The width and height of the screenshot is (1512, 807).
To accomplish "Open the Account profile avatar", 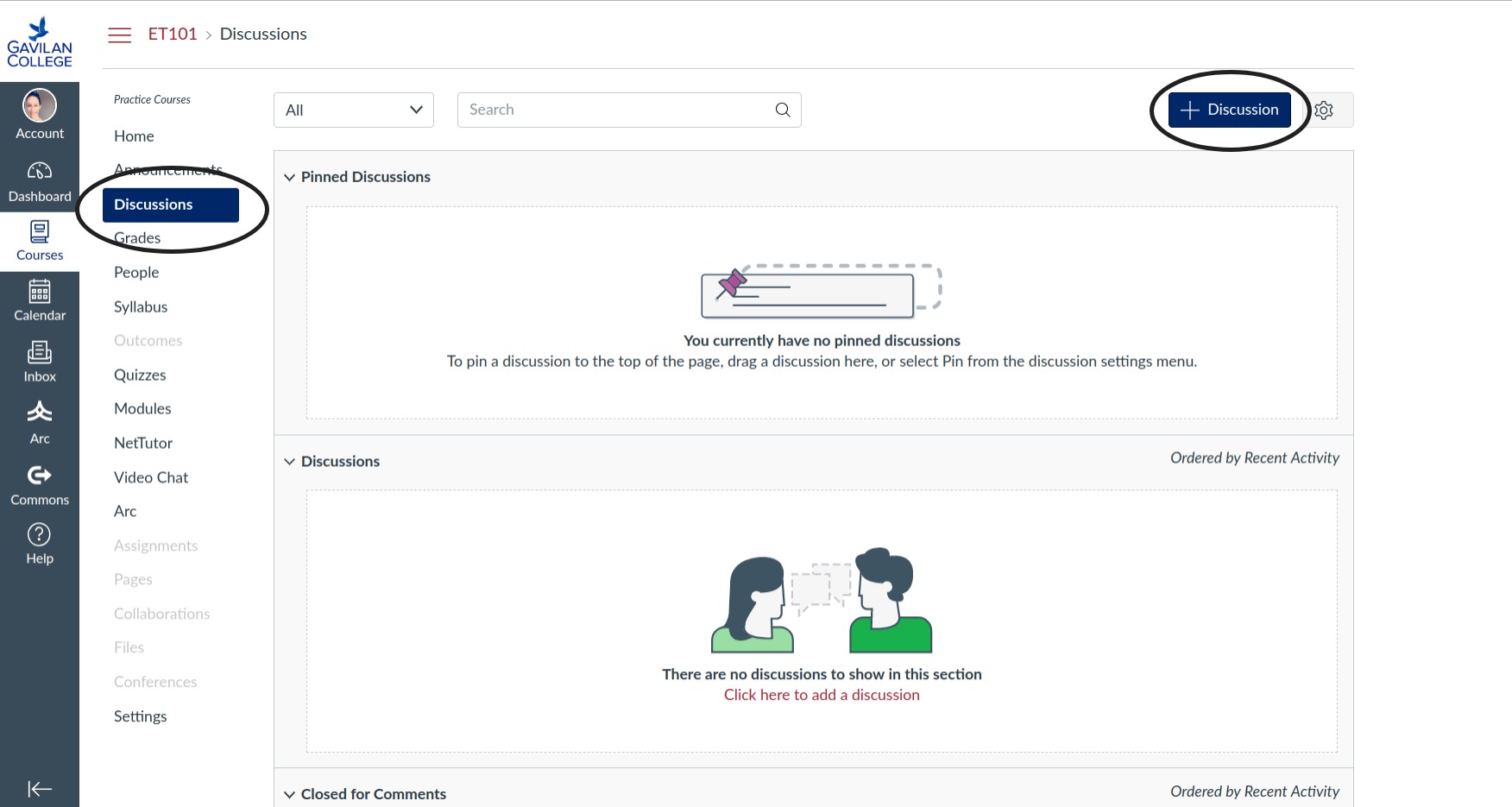I will coord(40,106).
